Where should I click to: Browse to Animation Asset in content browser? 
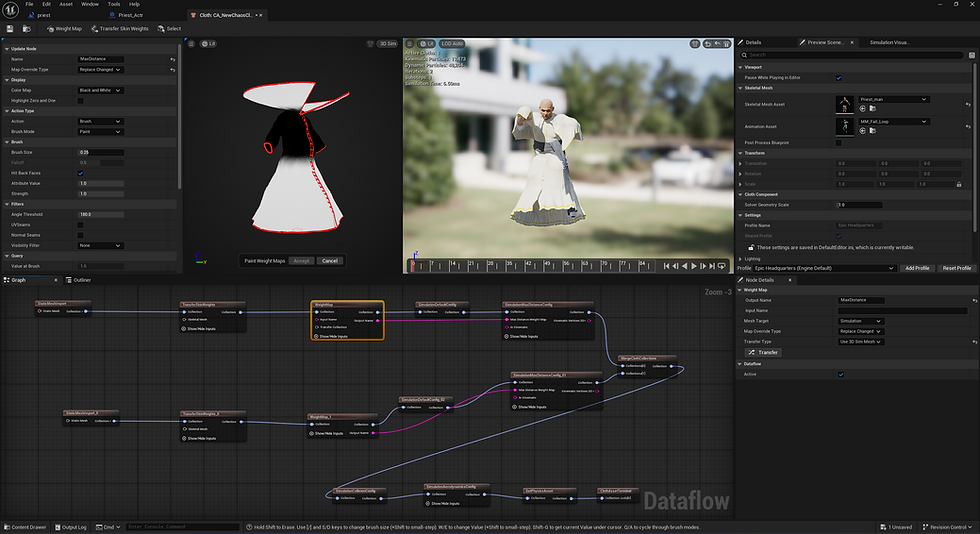coord(872,131)
